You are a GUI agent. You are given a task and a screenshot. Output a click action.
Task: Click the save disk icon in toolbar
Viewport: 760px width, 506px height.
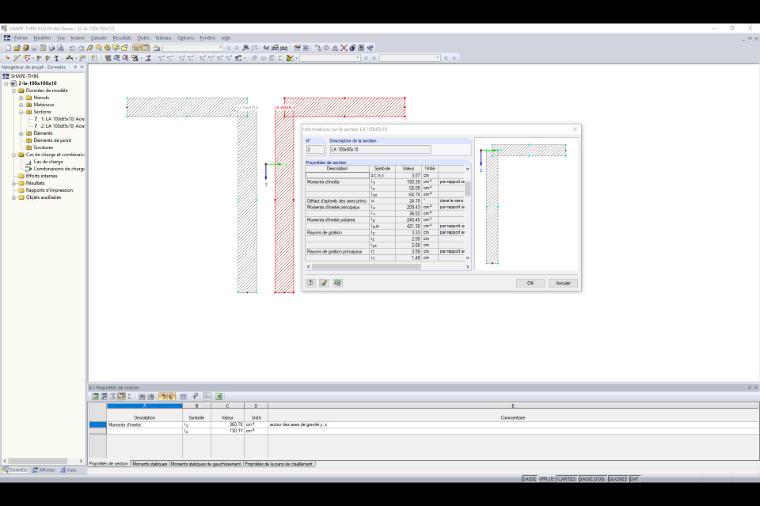[34, 48]
